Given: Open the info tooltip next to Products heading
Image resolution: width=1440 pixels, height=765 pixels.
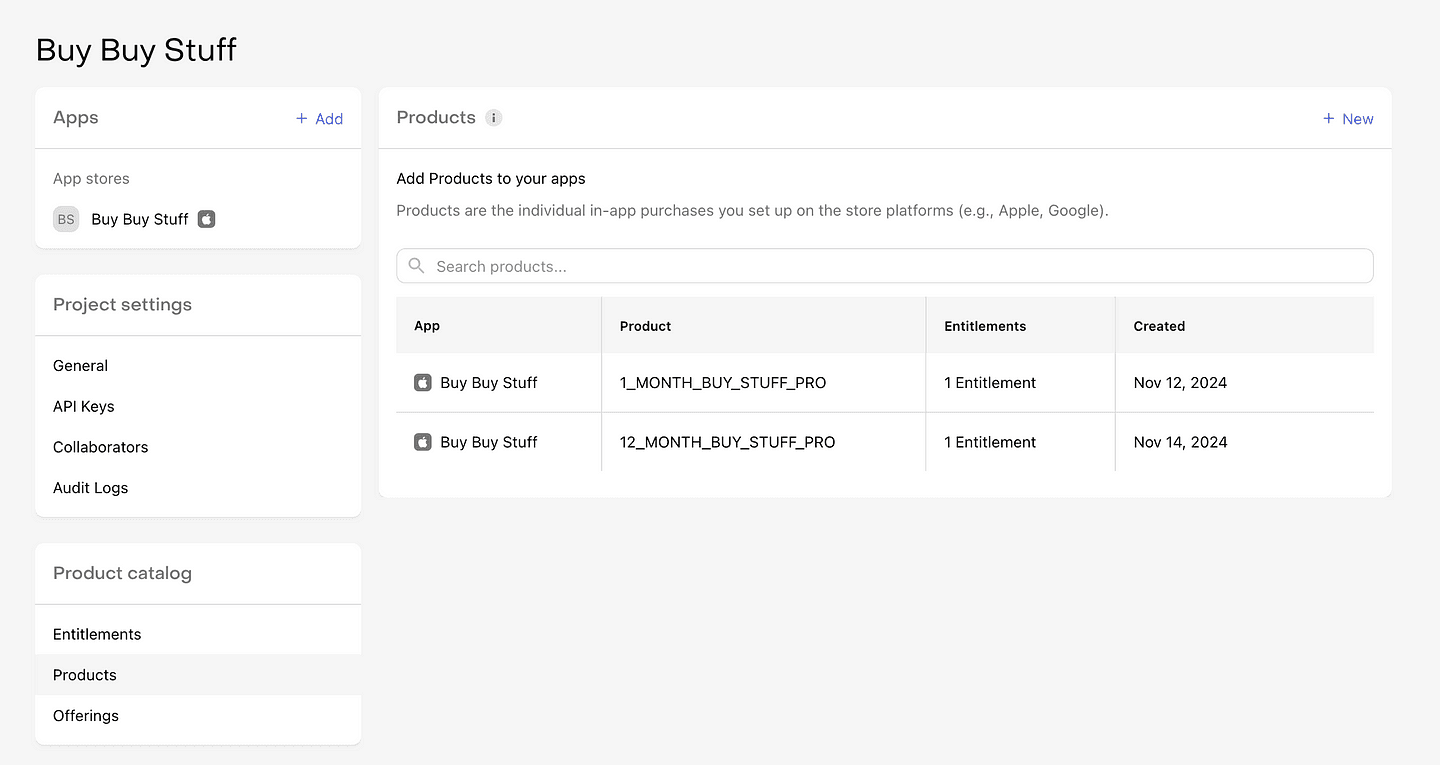Looking at the screenshot, I should 493,117.
